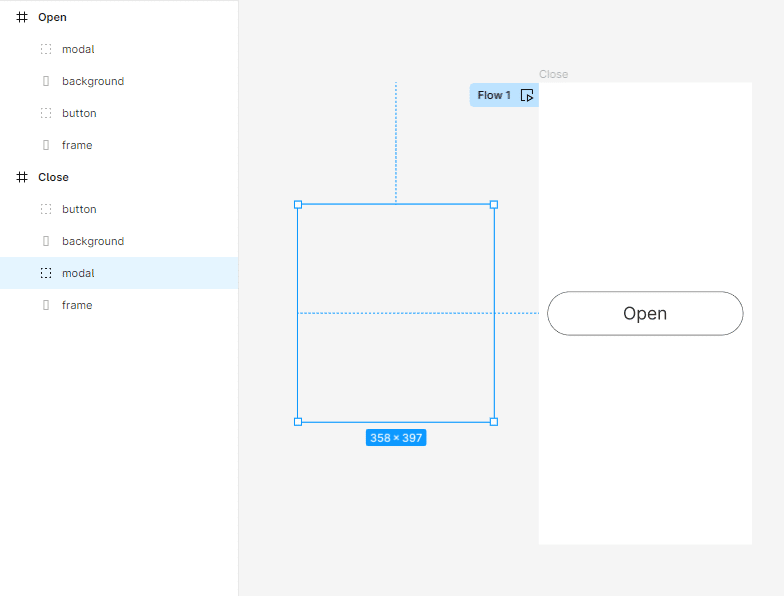Click the Flow 1 starting point label
Image resolution: width=784 pixels, height=596 pixels.
click(x=494, y=95)
